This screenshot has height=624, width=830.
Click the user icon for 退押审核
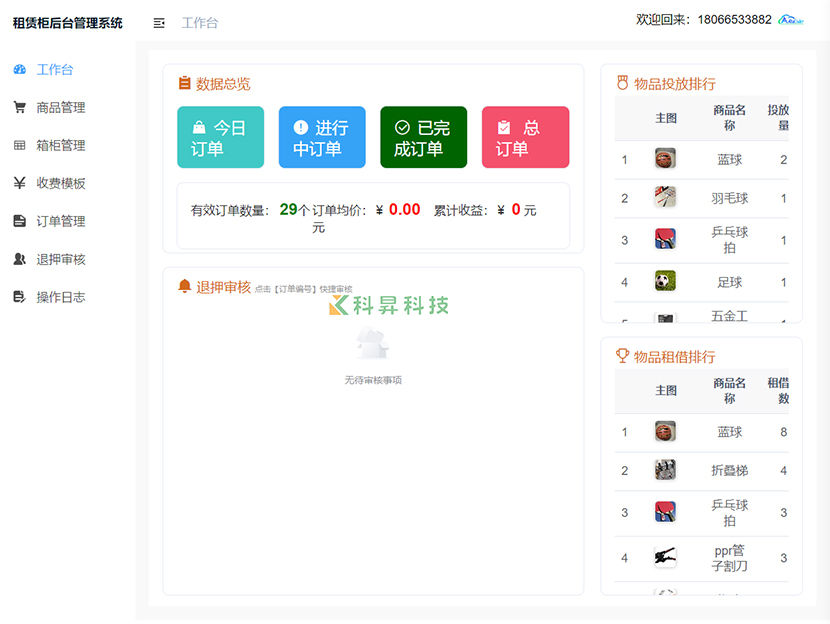[19, 259]
